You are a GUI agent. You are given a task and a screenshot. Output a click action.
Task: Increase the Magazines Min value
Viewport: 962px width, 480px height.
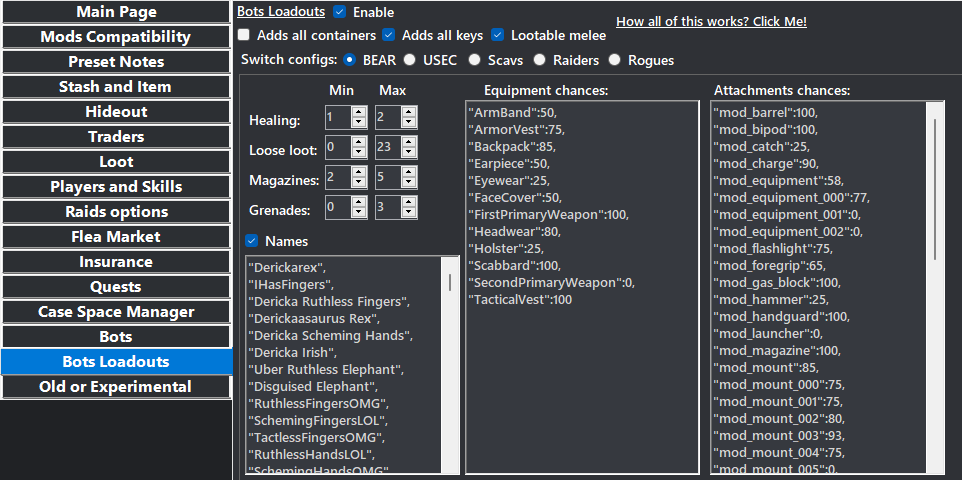[359, 173]
